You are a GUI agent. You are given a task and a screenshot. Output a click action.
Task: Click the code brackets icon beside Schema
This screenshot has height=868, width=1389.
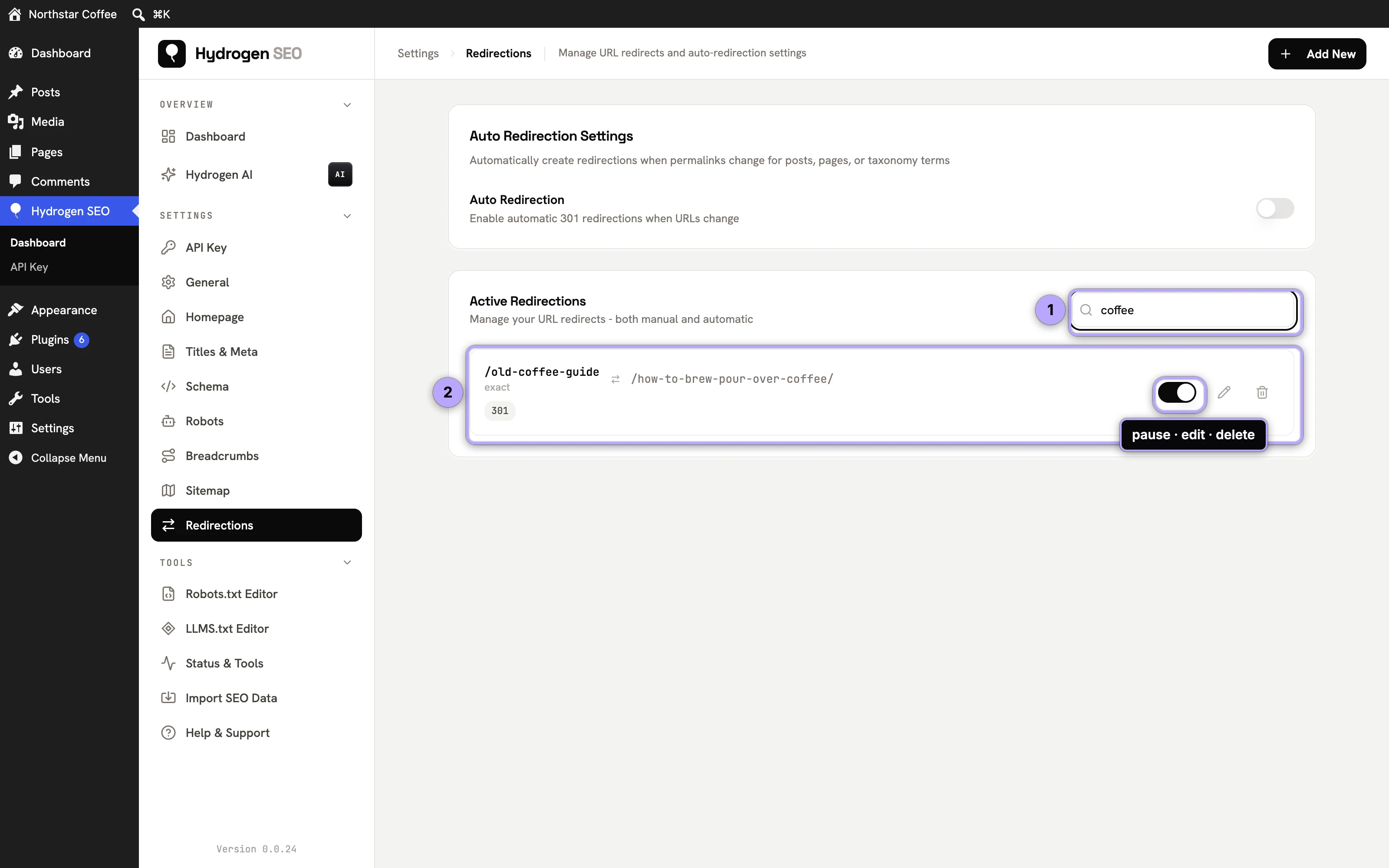168,386
